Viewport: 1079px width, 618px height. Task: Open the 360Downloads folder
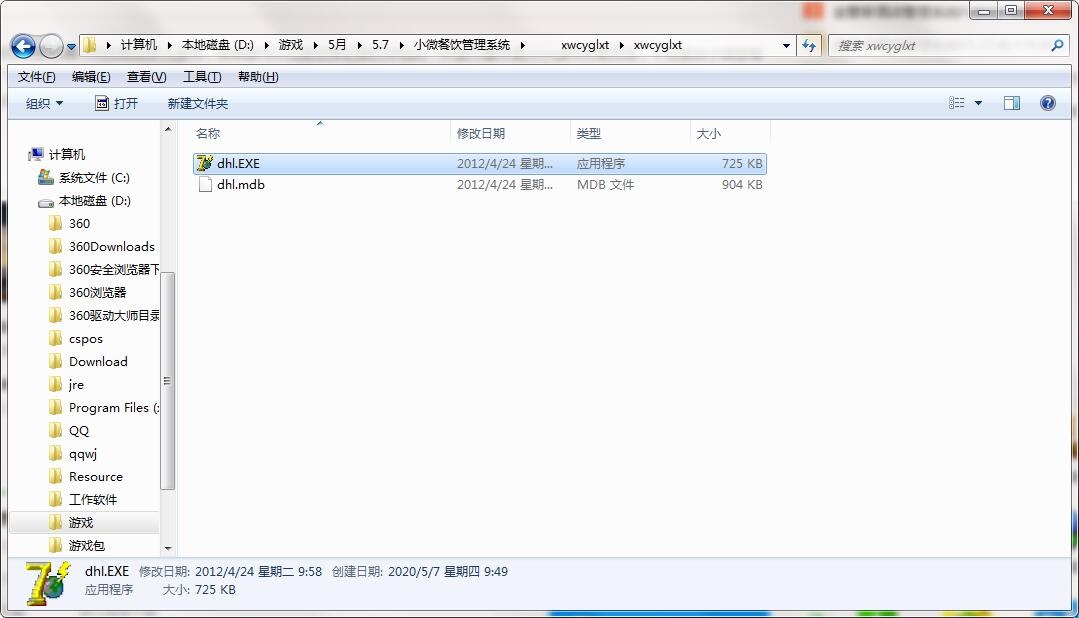coord(111,246)
